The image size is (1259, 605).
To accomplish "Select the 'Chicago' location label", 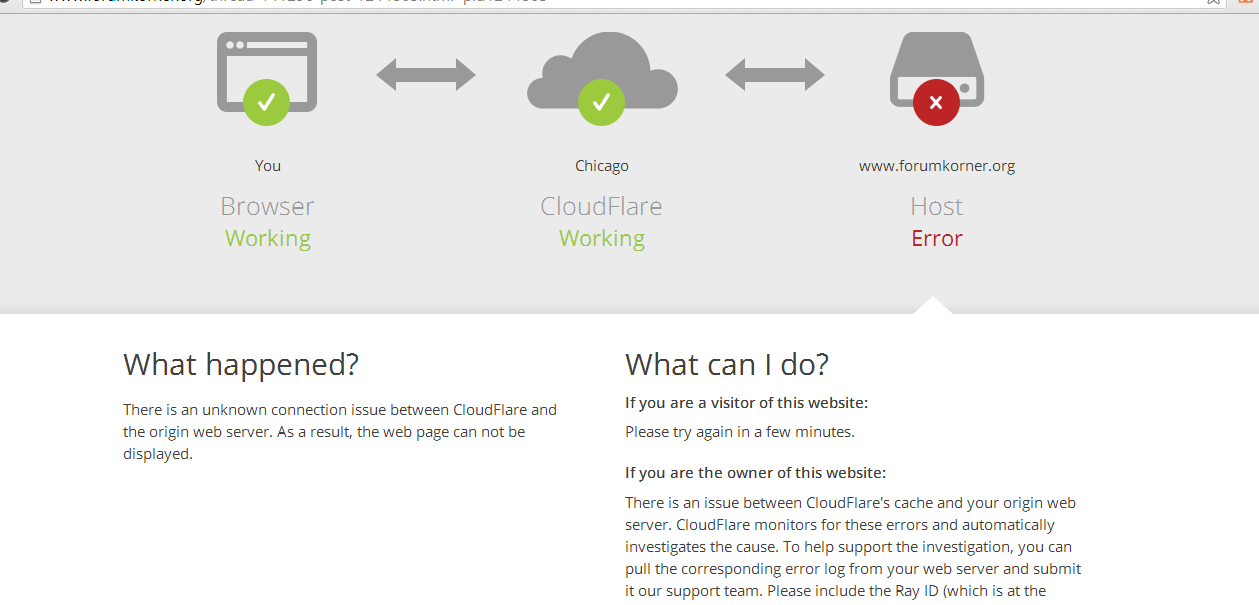I will click(x=602, y=166).
